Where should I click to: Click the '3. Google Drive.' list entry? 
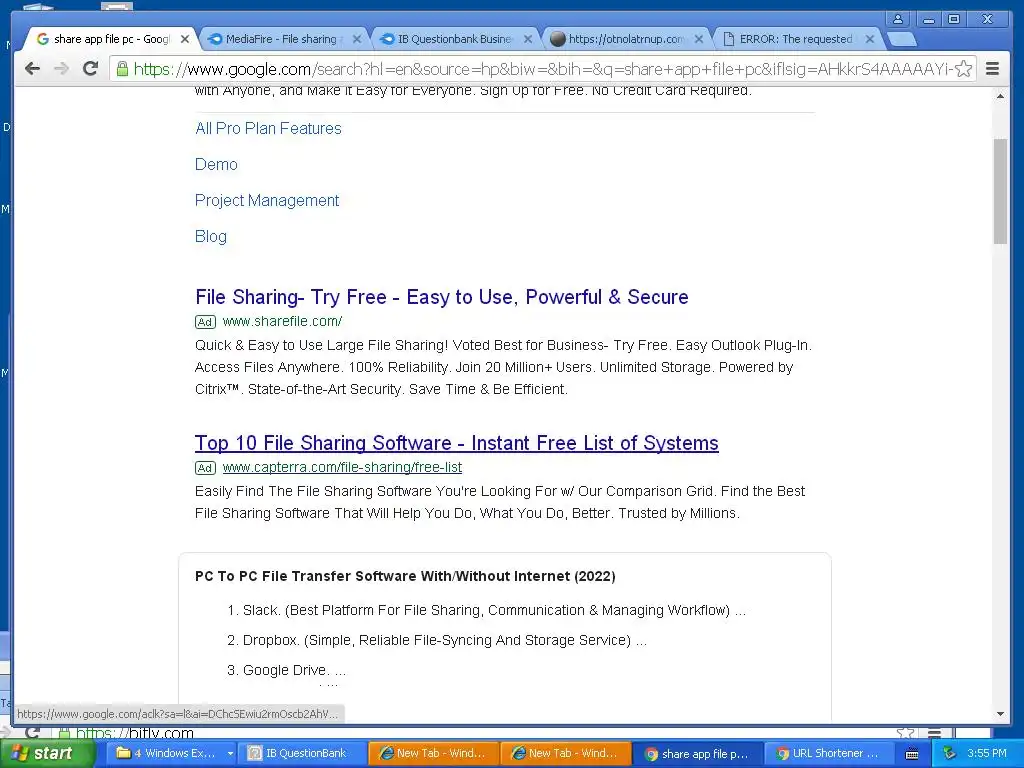pyautogui.click(x=286, y=670)
